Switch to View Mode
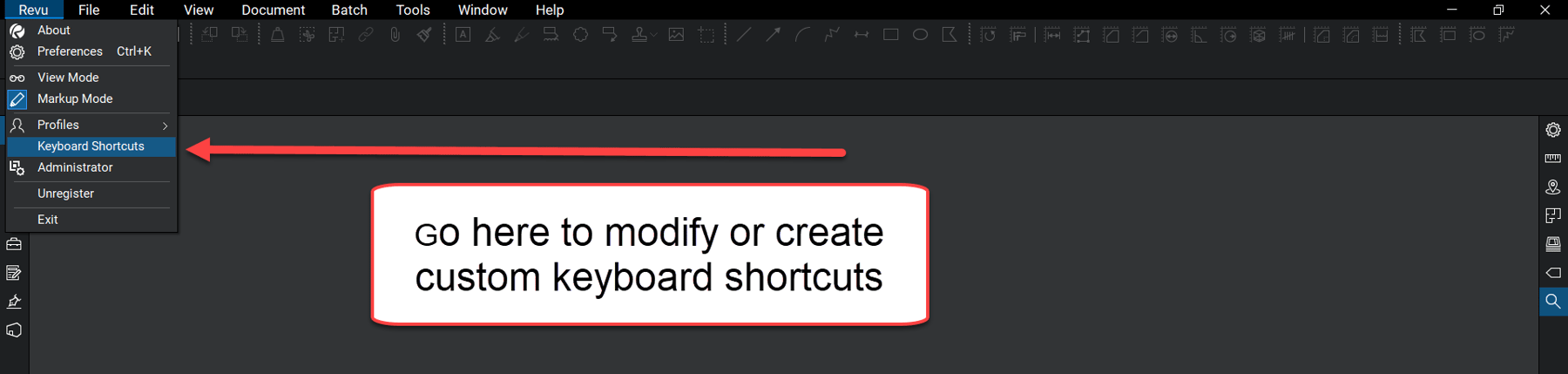The width and height of the screenshot is (1568, 374). click(x=68, y=78)
